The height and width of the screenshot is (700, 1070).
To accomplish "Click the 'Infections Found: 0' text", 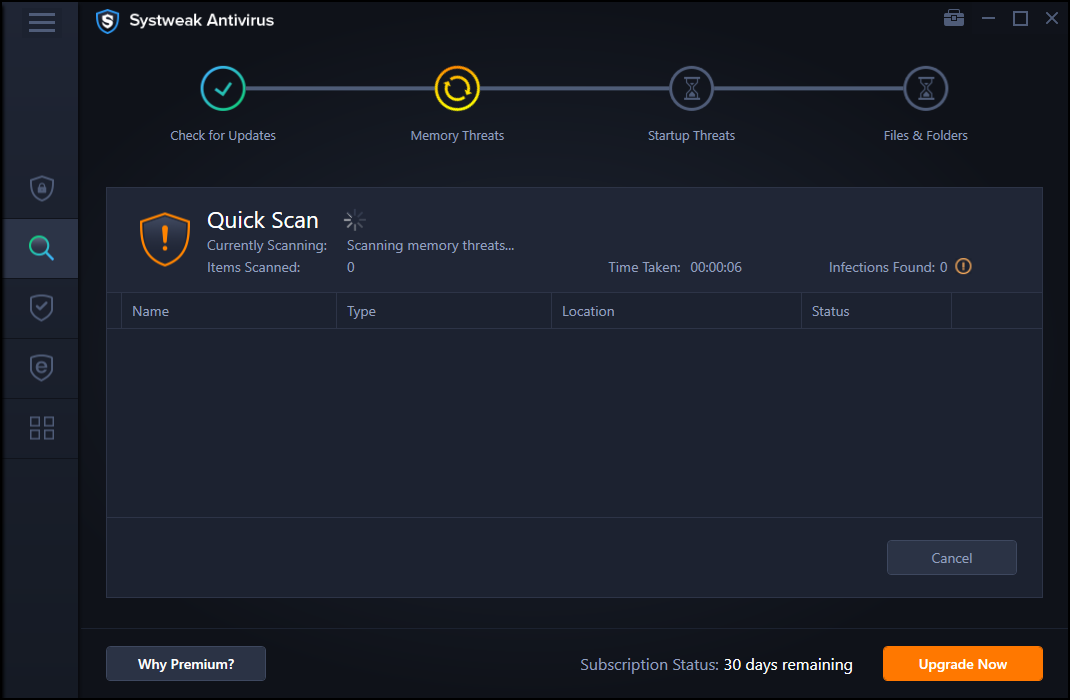I will point(888,267).
